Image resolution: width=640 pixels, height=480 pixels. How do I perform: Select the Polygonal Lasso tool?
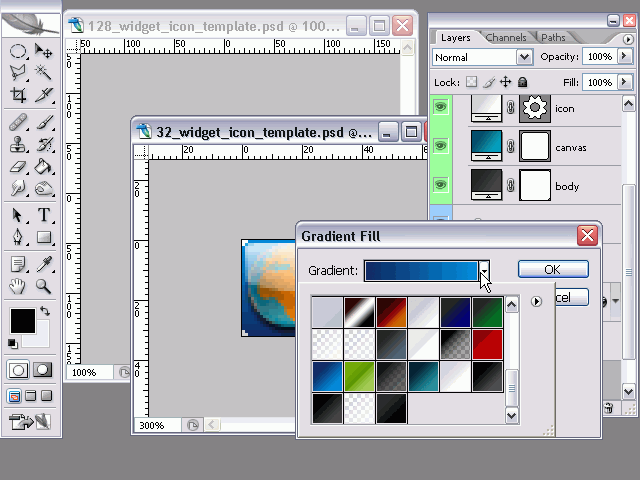click(18, 73)
